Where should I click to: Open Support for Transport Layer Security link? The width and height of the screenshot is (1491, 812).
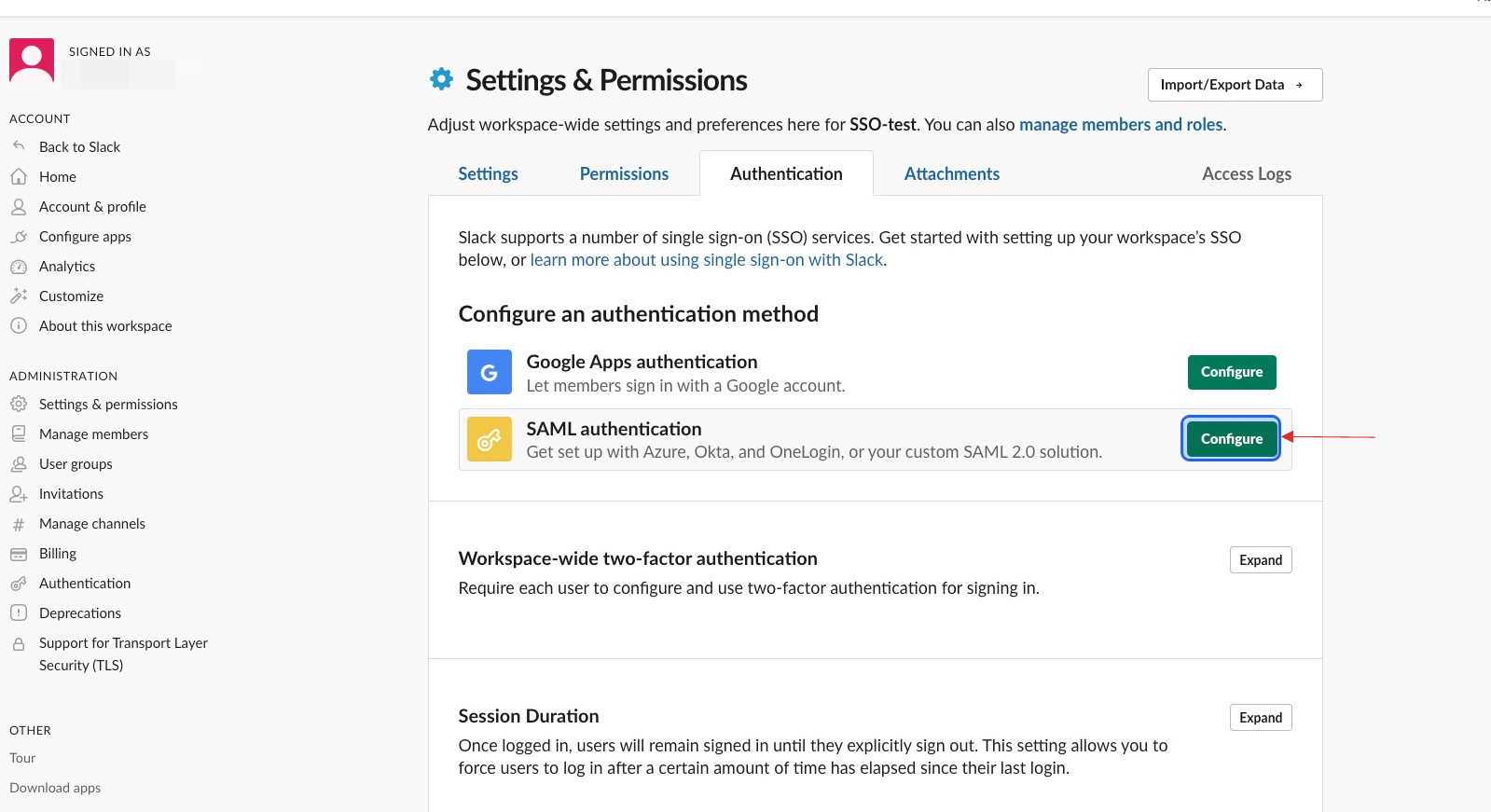pyautogui.click(x=123, y=654)
